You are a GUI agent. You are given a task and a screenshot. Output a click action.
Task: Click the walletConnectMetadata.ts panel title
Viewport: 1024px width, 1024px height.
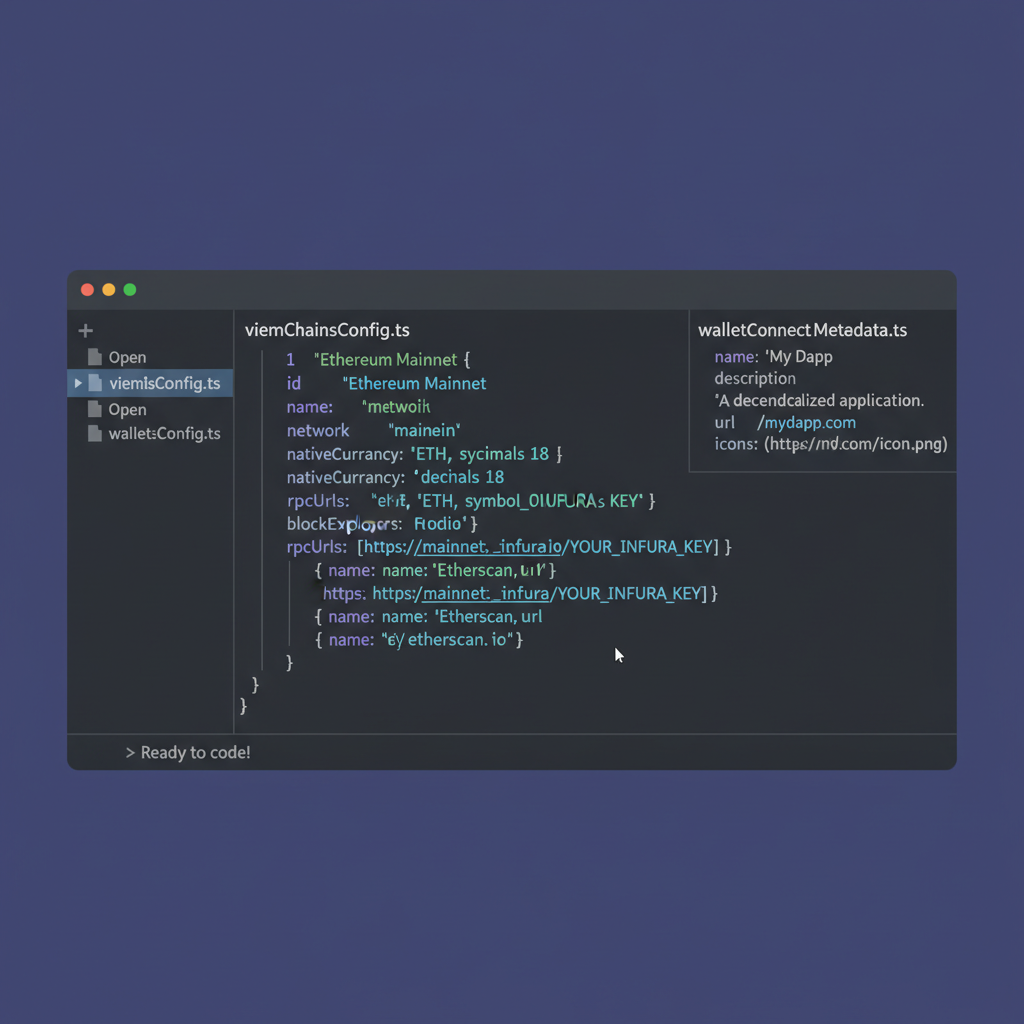pyautogui.click(x=802, y=329)
